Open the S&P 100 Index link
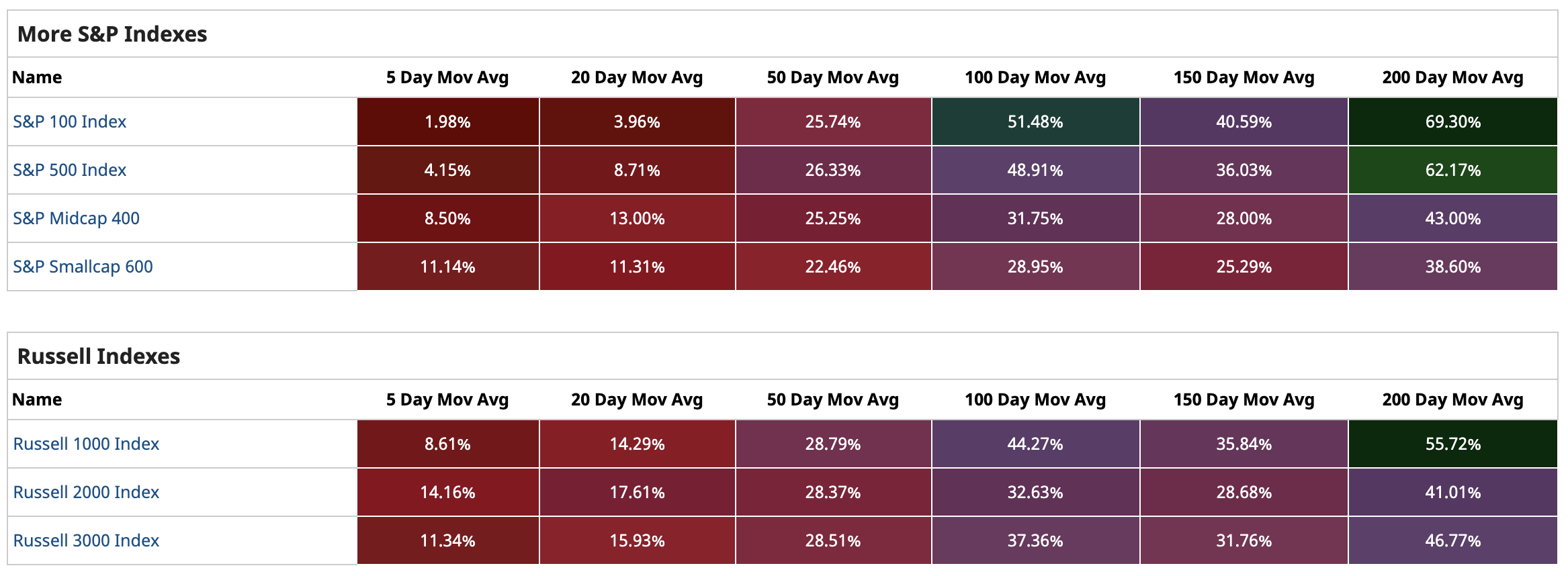The width and height of the screenshot is (1568, 576). coord(69,122)
